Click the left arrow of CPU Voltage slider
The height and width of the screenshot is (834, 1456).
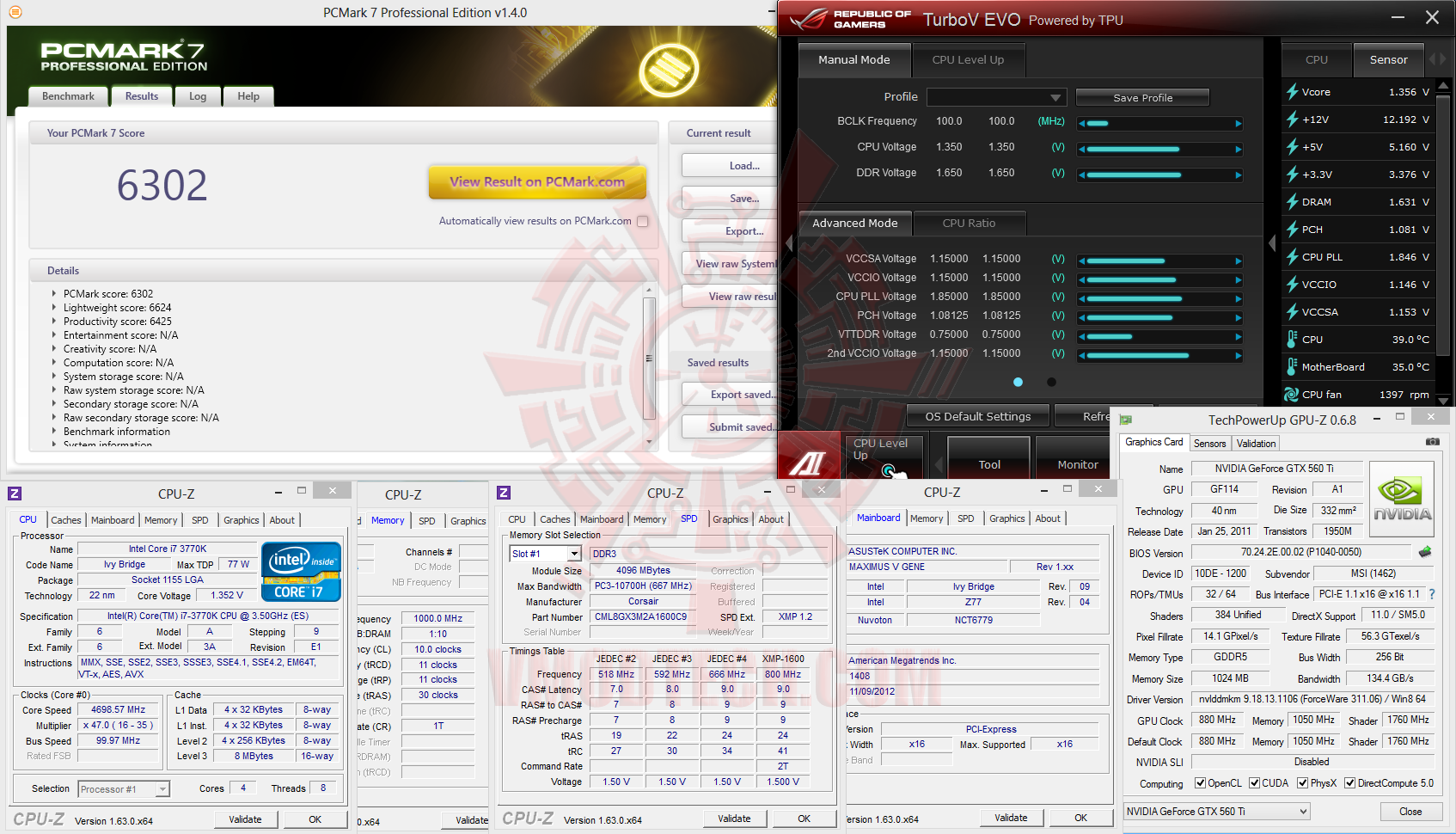1082,149
